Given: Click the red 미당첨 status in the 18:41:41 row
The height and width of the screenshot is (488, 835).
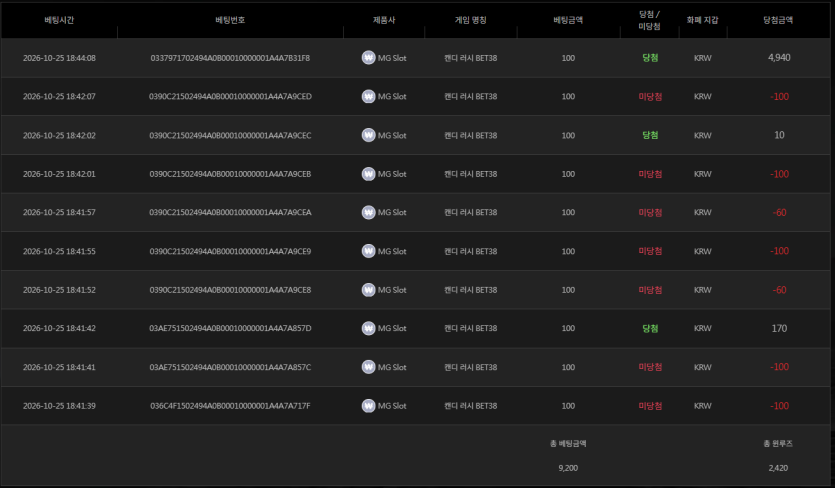Looking at the screenshot, I should click(650, 367).
